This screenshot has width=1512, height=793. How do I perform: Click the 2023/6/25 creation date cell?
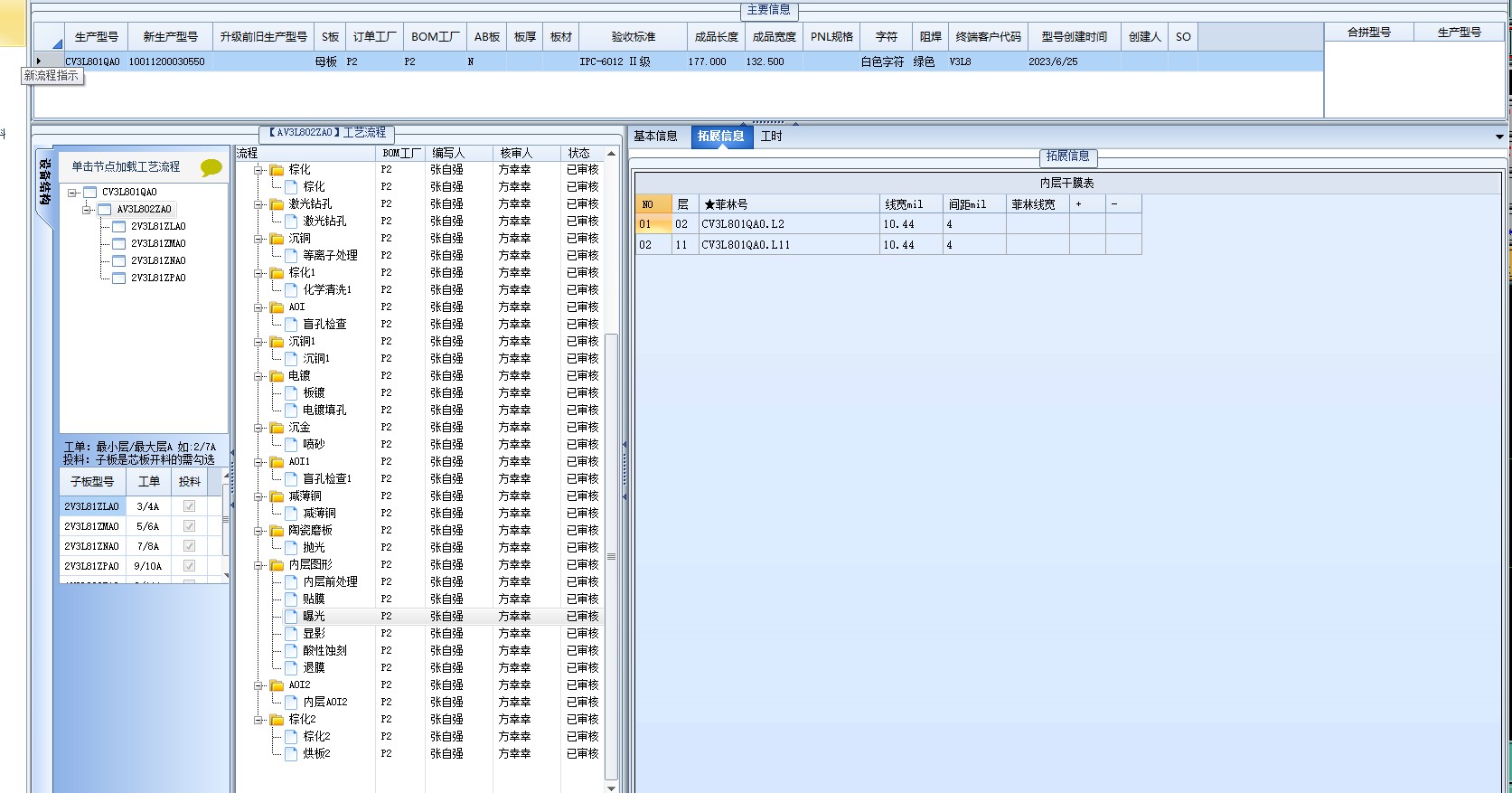coord(1074,61)
